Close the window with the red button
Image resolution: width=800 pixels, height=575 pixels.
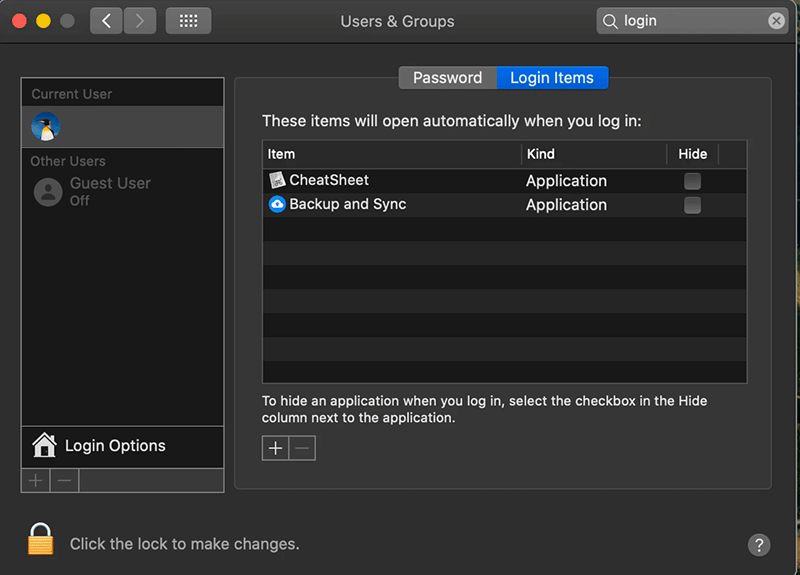[x=19, y=21]
